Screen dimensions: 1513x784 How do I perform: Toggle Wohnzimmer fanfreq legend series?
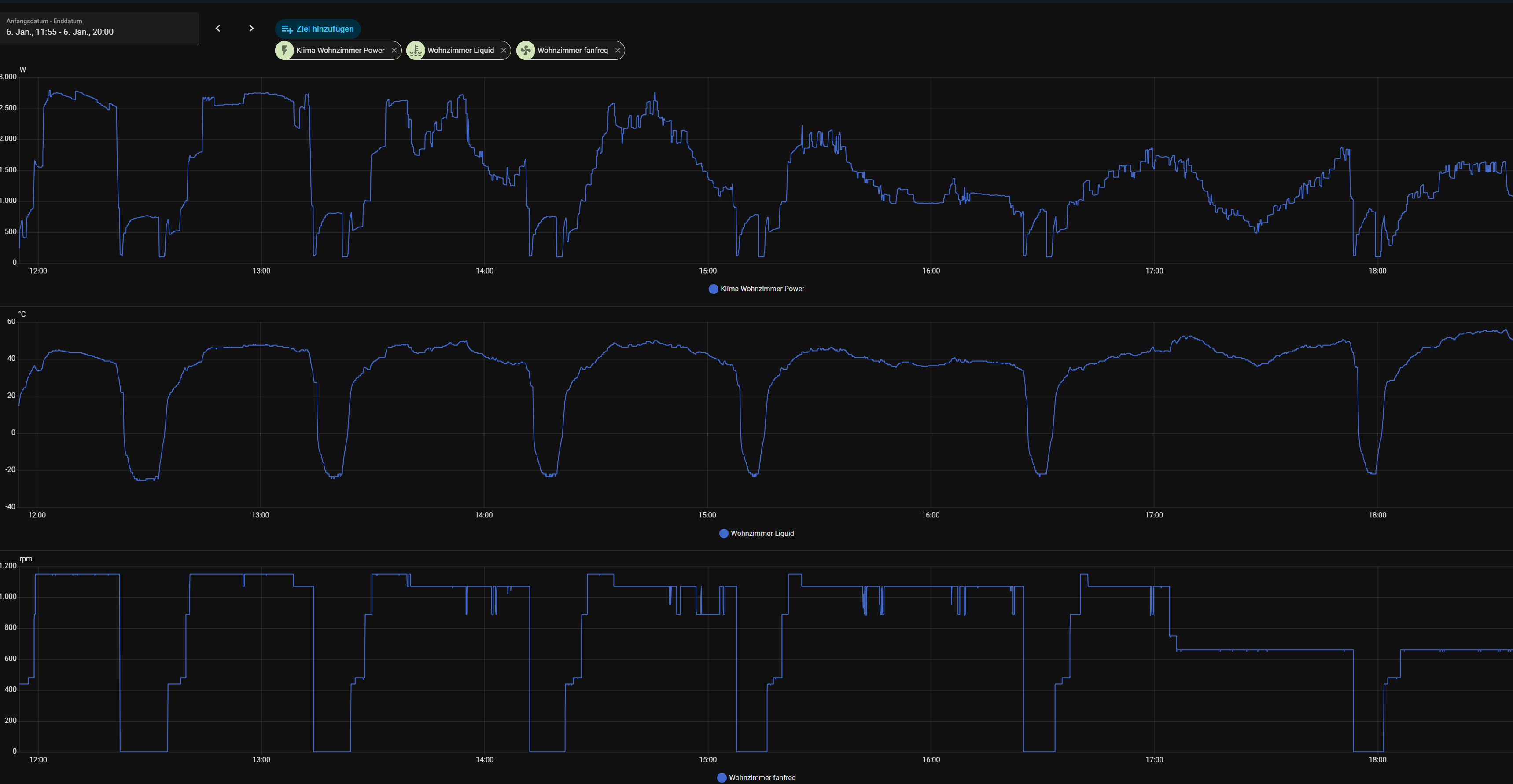[x=762, y=777]
